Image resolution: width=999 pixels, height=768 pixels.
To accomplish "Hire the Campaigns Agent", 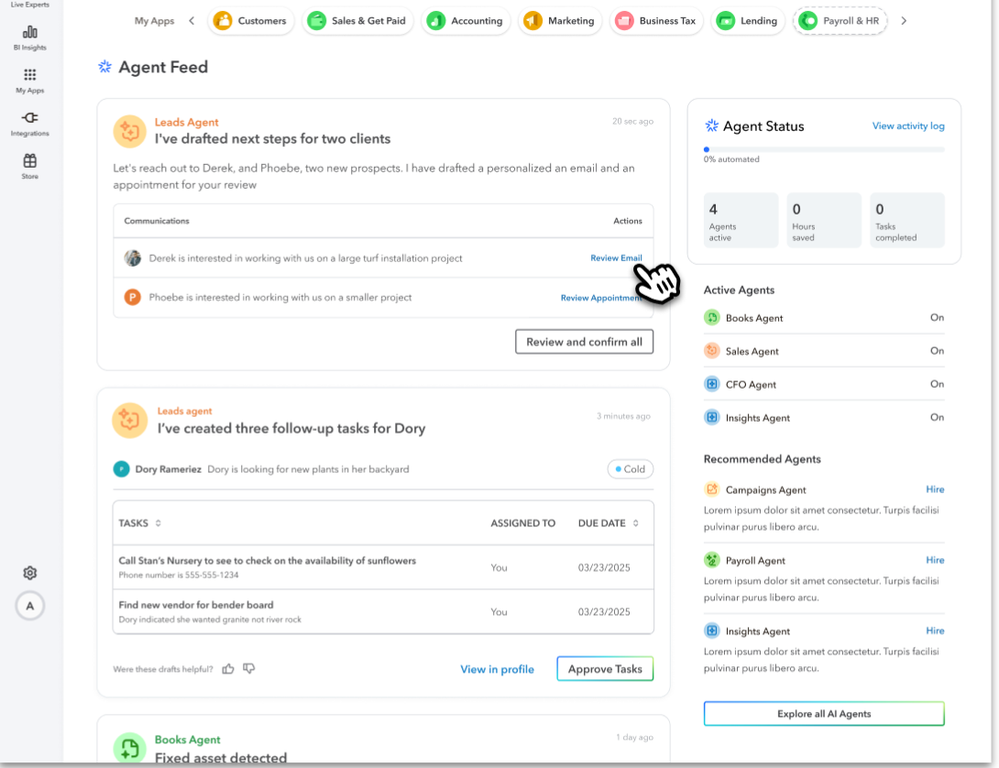I will (935, 489).
